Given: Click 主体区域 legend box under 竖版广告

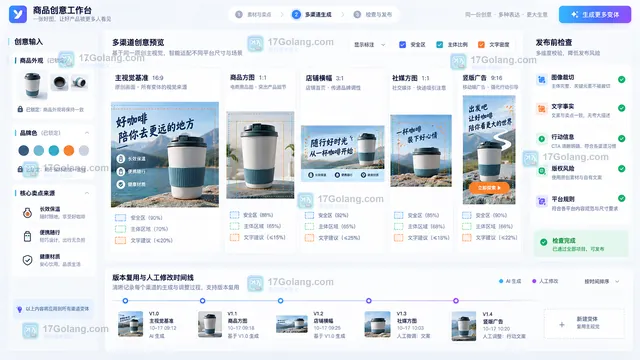Looking at the screenshot, I should (467, 226).
